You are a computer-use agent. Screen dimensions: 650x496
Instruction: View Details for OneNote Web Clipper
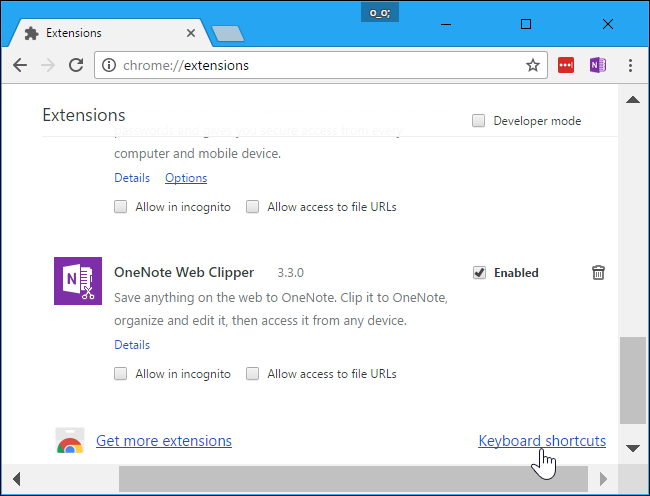pos(132,345)
